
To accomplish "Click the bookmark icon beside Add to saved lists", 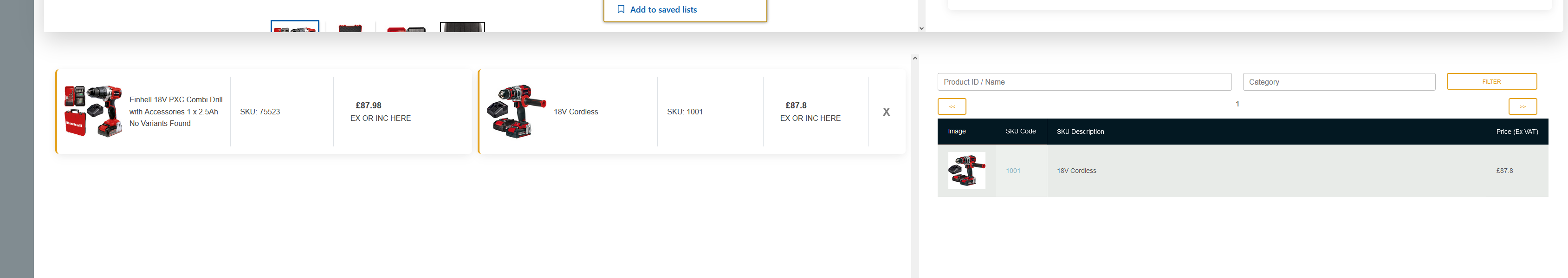I will (621, 9).
